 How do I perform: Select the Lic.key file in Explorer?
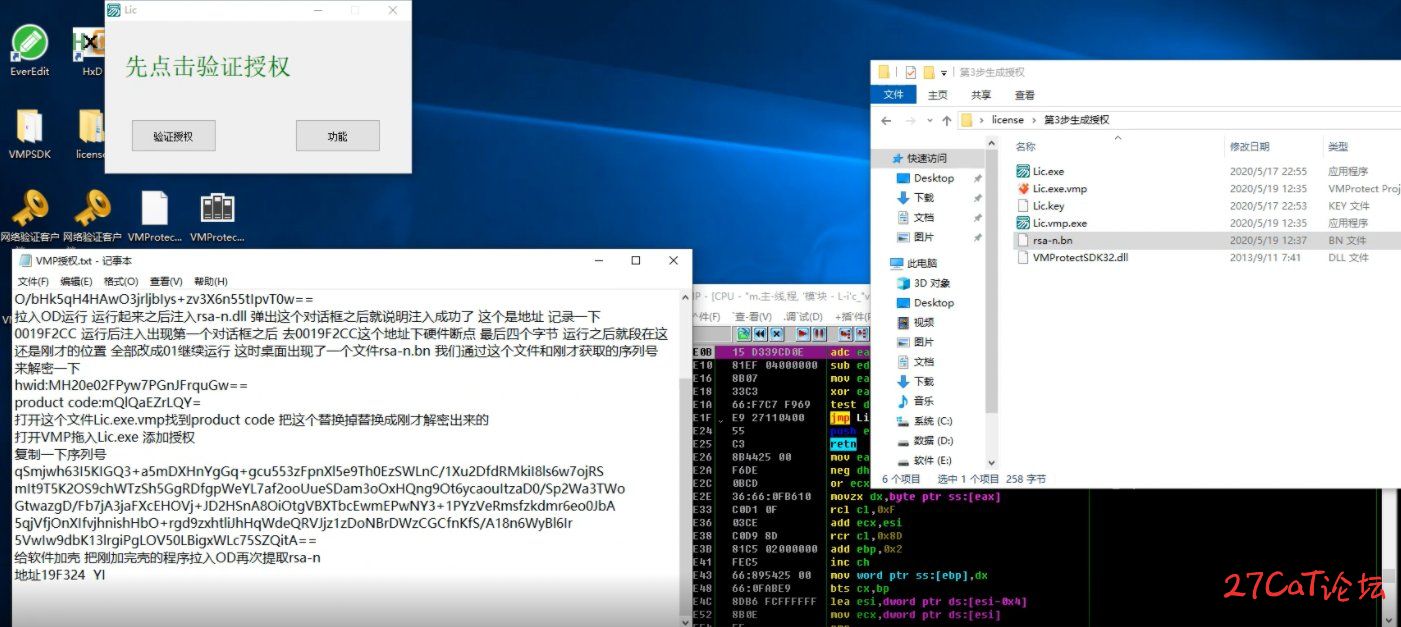tap(1040, 206)
